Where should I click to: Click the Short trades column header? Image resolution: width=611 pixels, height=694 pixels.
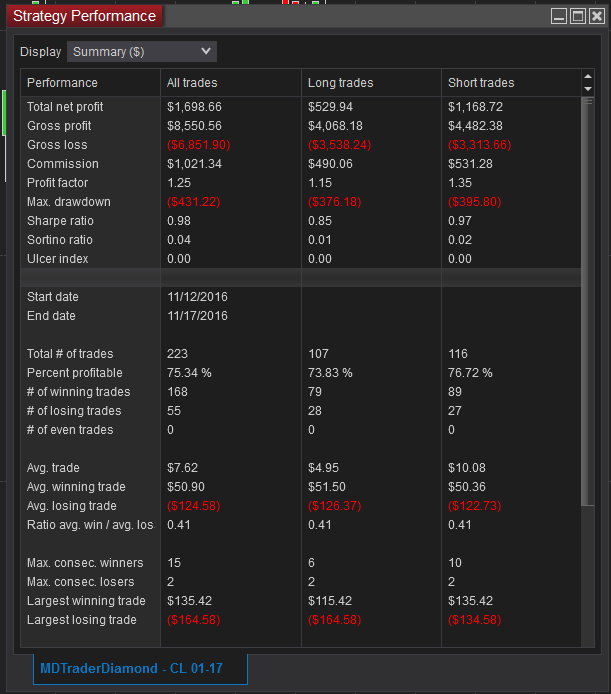(511, 83)
